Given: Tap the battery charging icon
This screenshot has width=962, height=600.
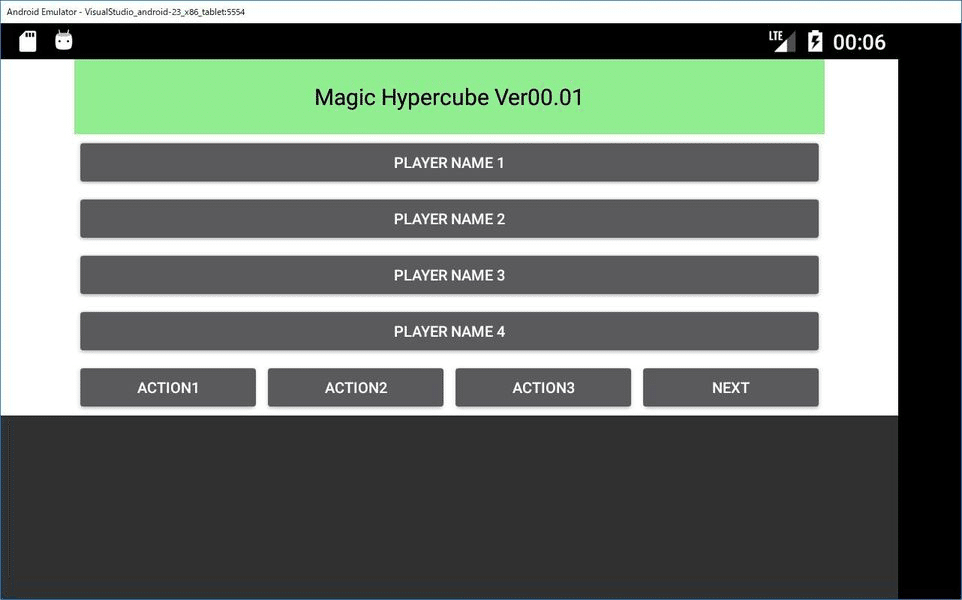Looking at the screenshot, I should (815, 41).
